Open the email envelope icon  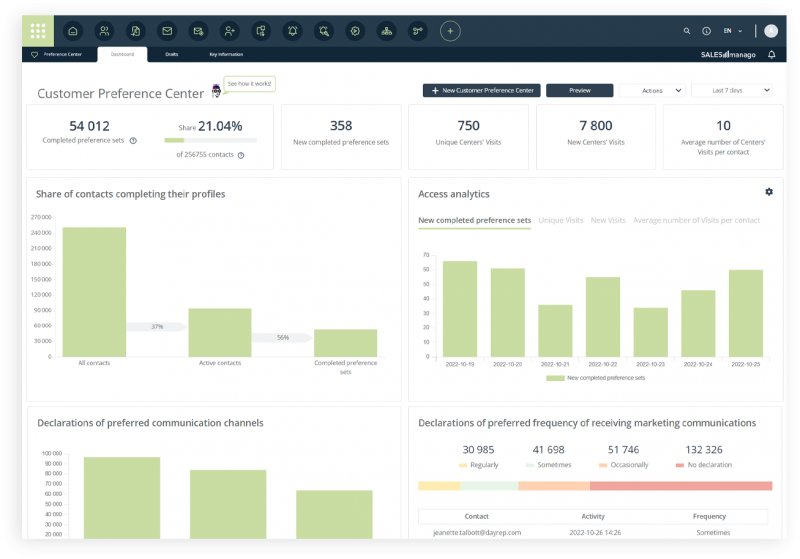click(x=167, y=31)
